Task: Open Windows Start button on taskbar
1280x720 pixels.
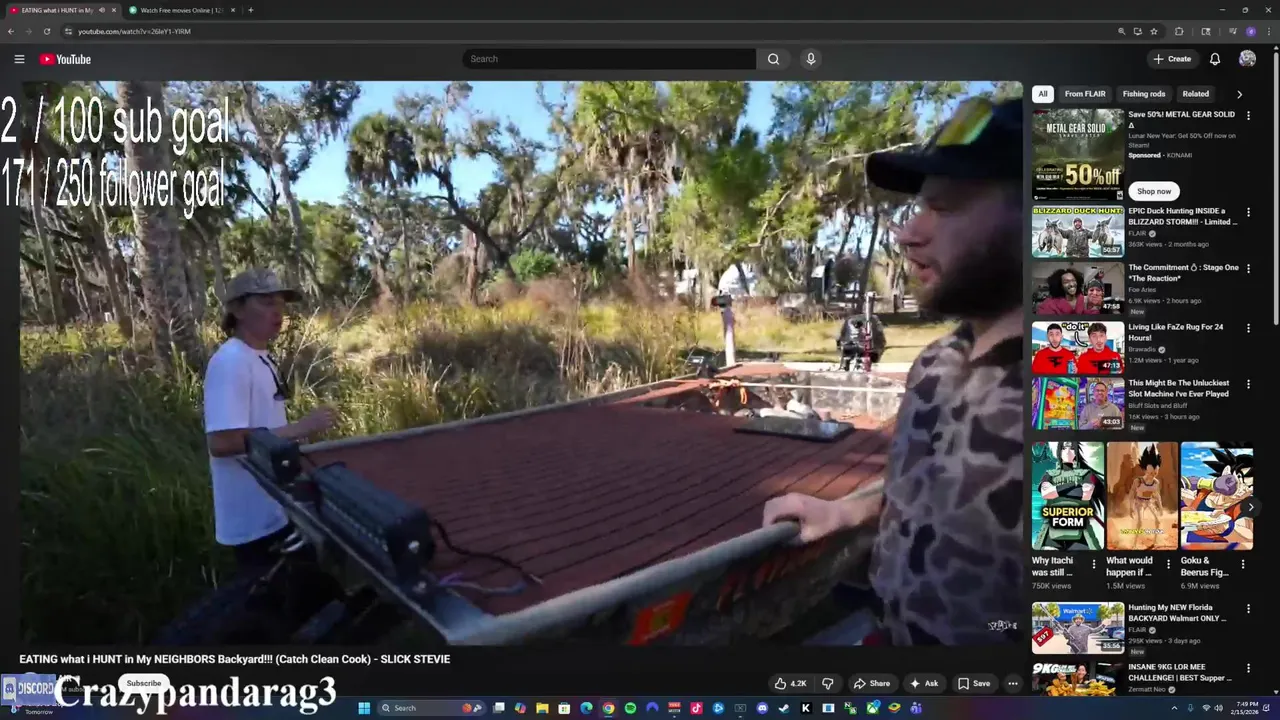Action: tap(364, 708)
